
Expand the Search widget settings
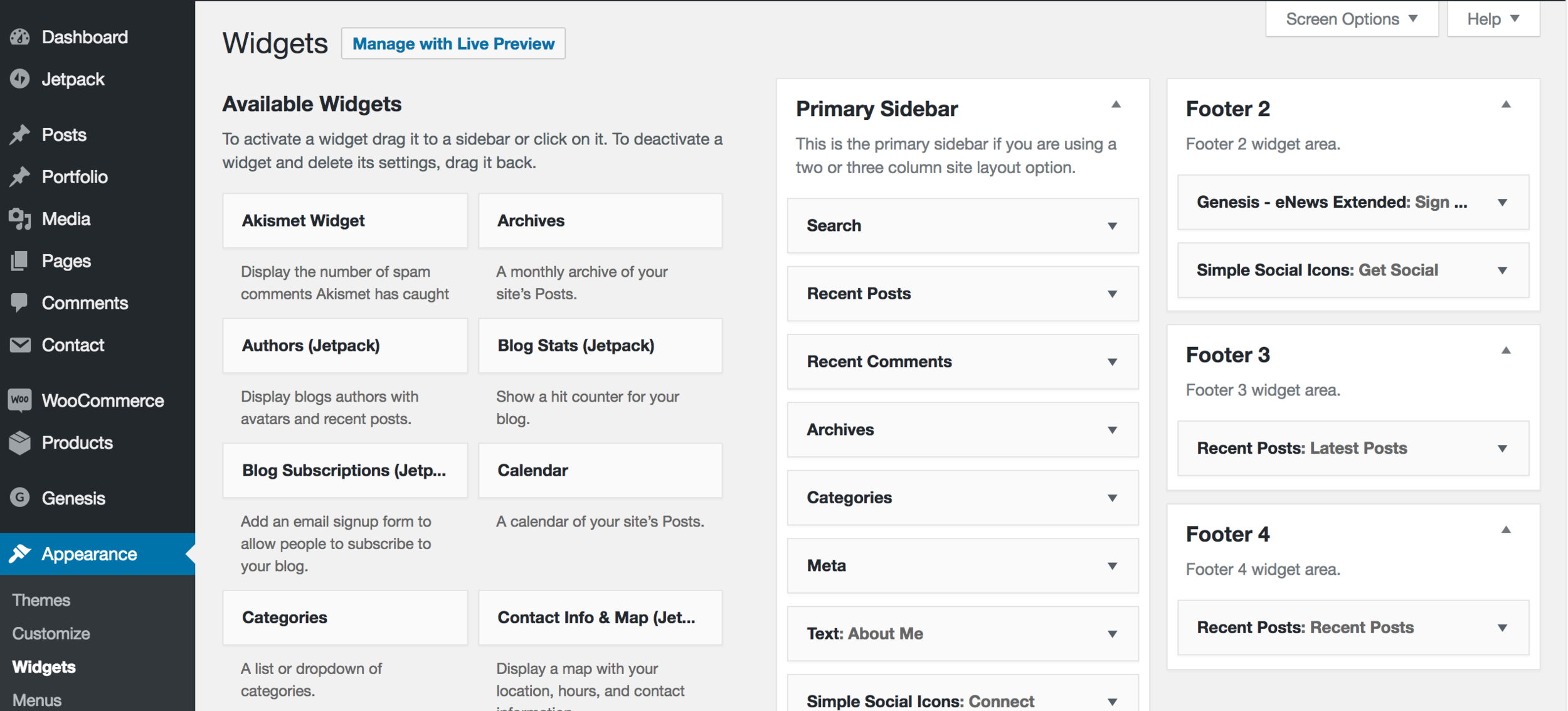coord(1112,226)
